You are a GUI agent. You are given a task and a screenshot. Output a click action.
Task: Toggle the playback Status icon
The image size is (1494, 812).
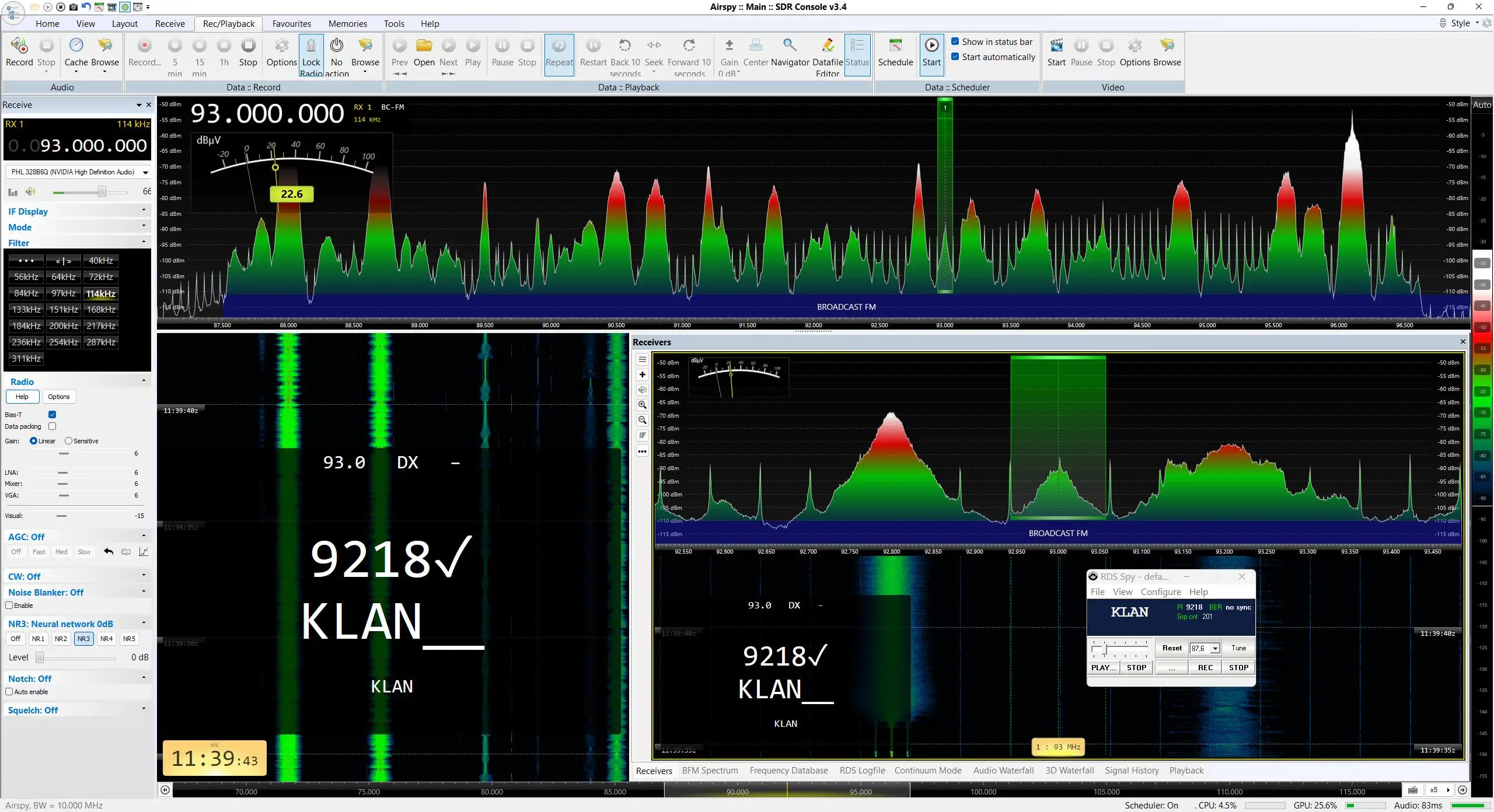tap(857, 45)
